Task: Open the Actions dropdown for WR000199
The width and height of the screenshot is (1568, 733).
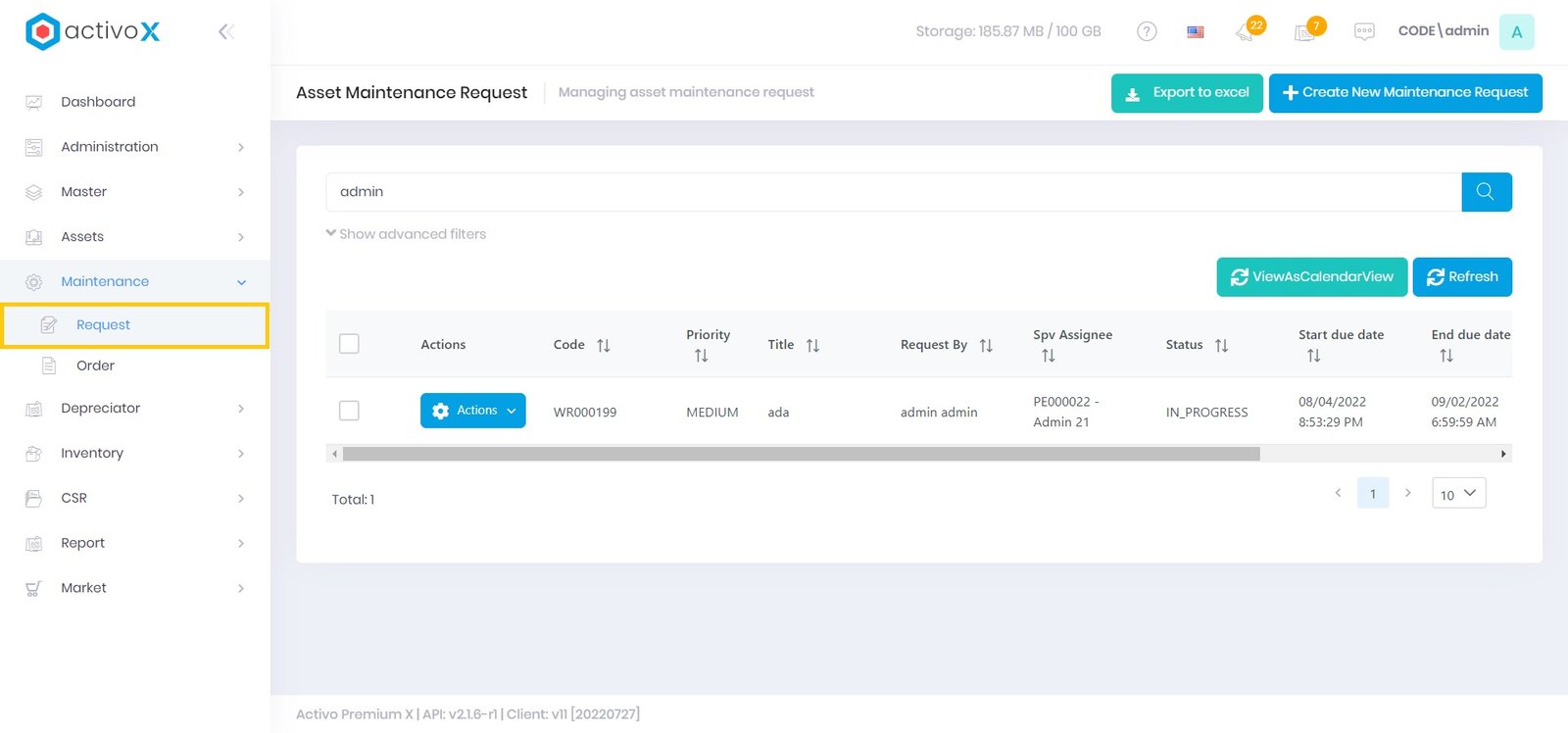Action: click(x=472, y=411)
